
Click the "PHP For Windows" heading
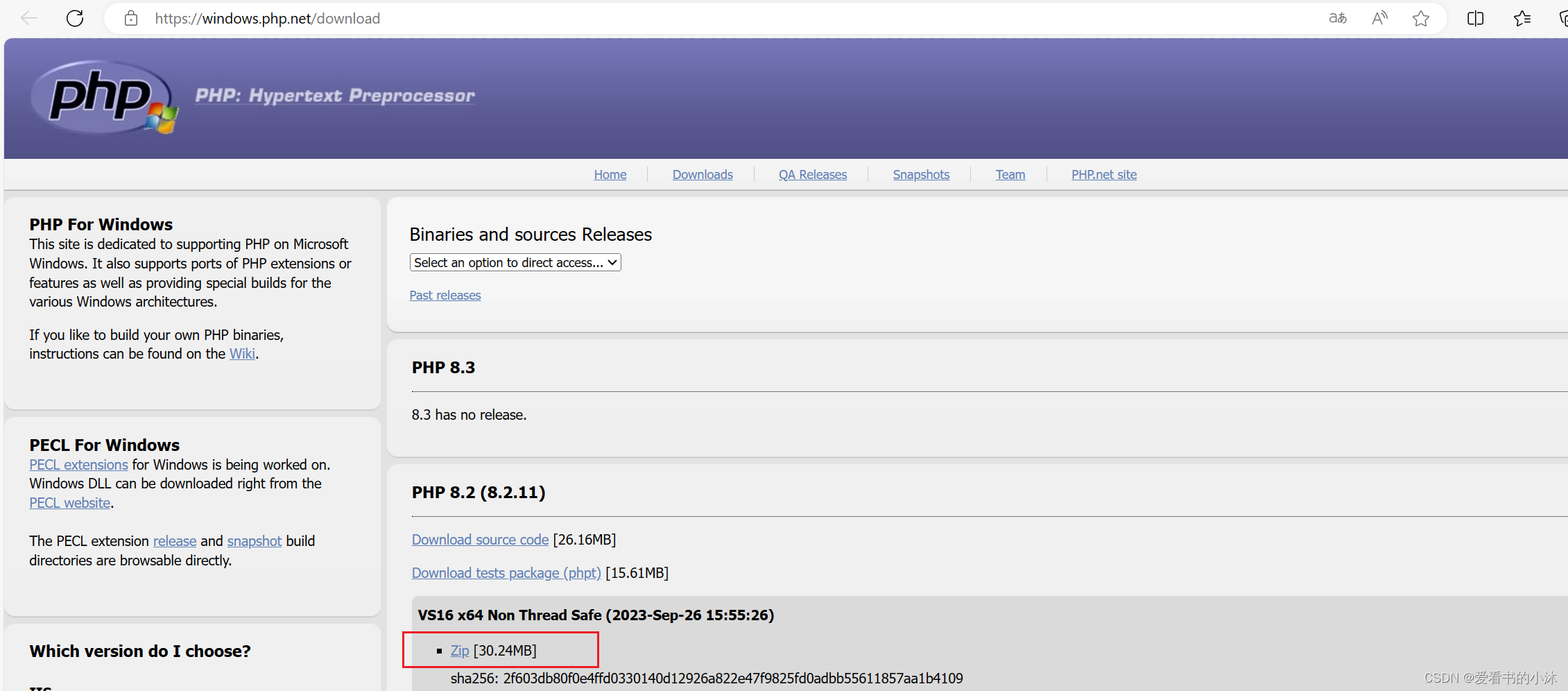point(101,225)
